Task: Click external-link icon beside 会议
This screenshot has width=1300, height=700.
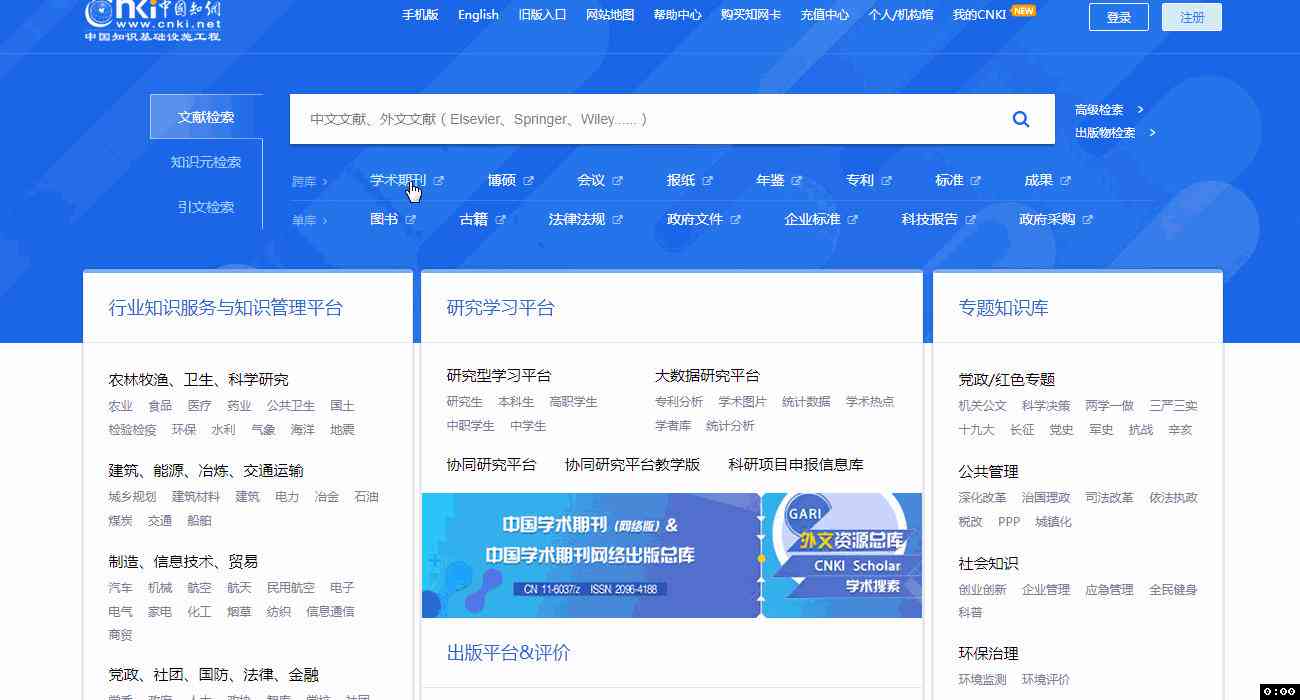Action: point(618,181)
